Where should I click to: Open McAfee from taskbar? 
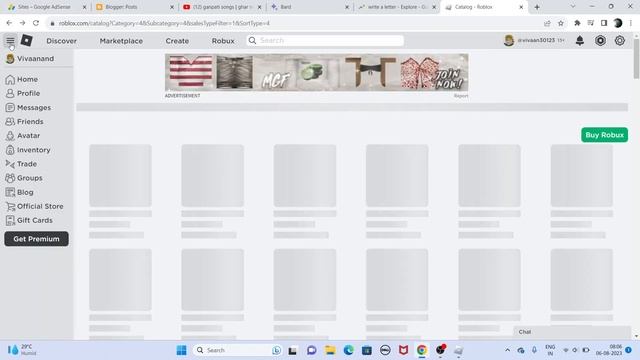pos(403,350)
